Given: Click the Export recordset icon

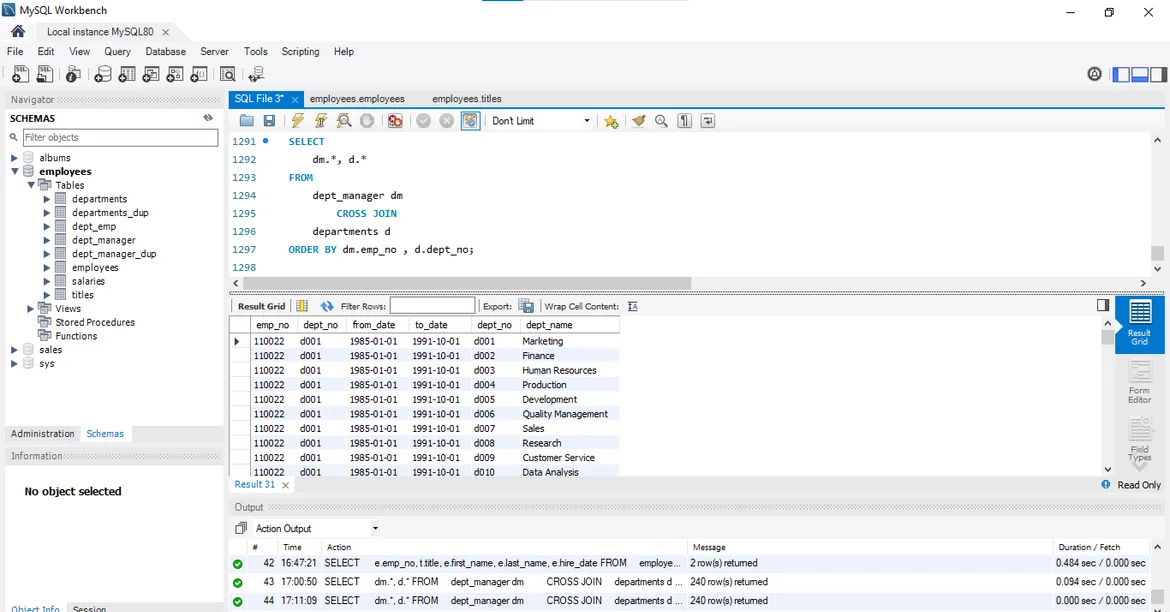Looking at the screenshot, I should (526, 306).
